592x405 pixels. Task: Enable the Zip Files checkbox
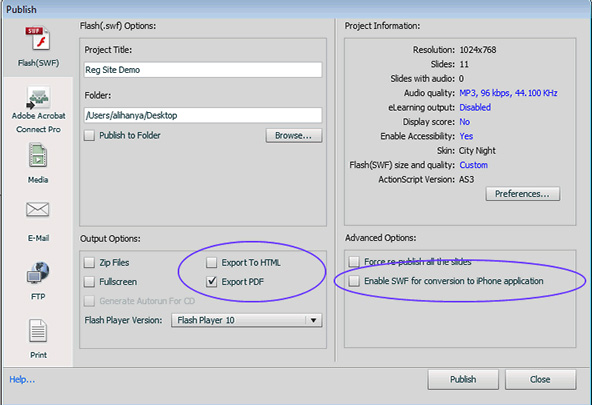[x=89, y=262]
